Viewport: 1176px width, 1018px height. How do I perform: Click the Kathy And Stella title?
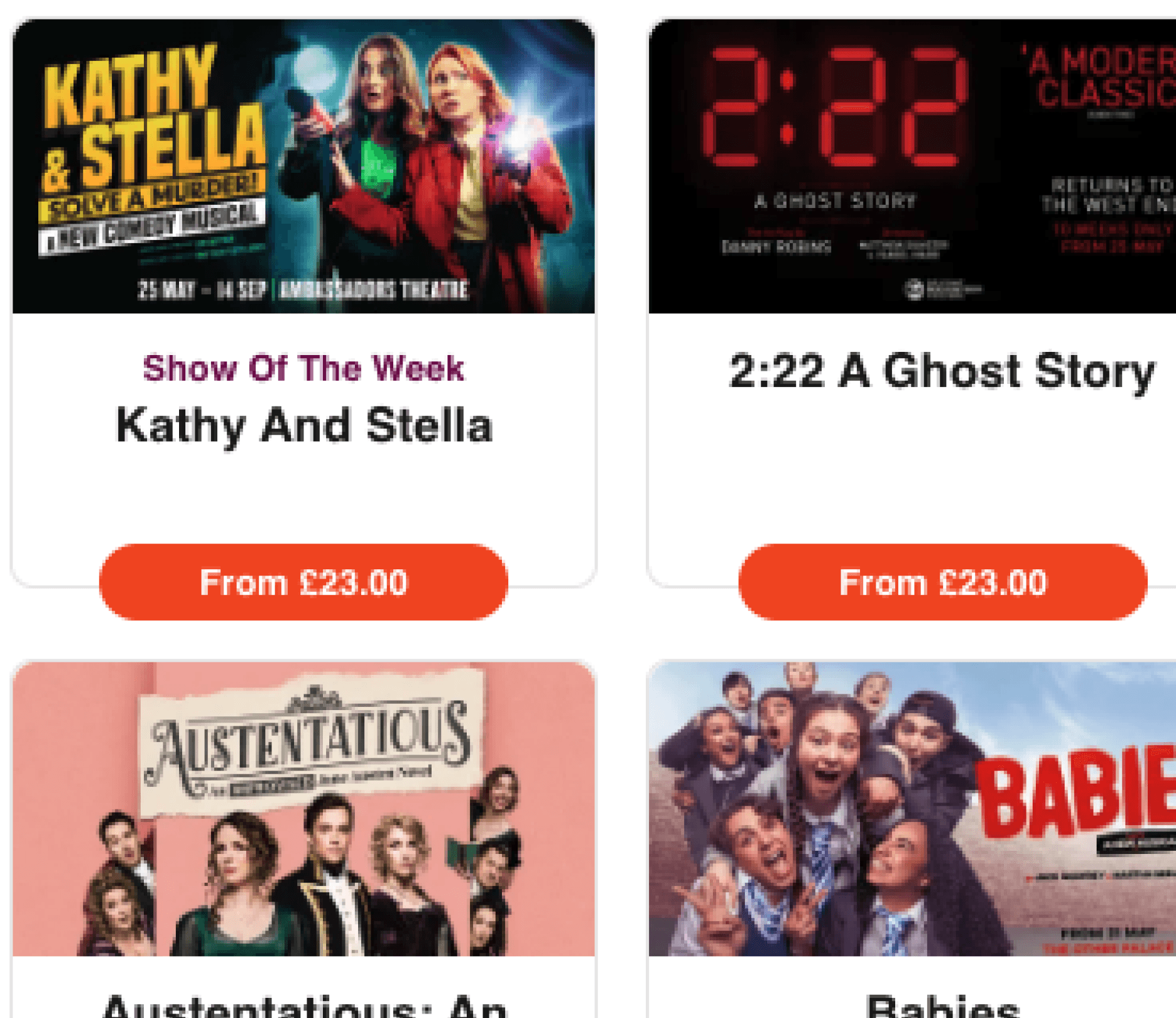click(305, 425)
